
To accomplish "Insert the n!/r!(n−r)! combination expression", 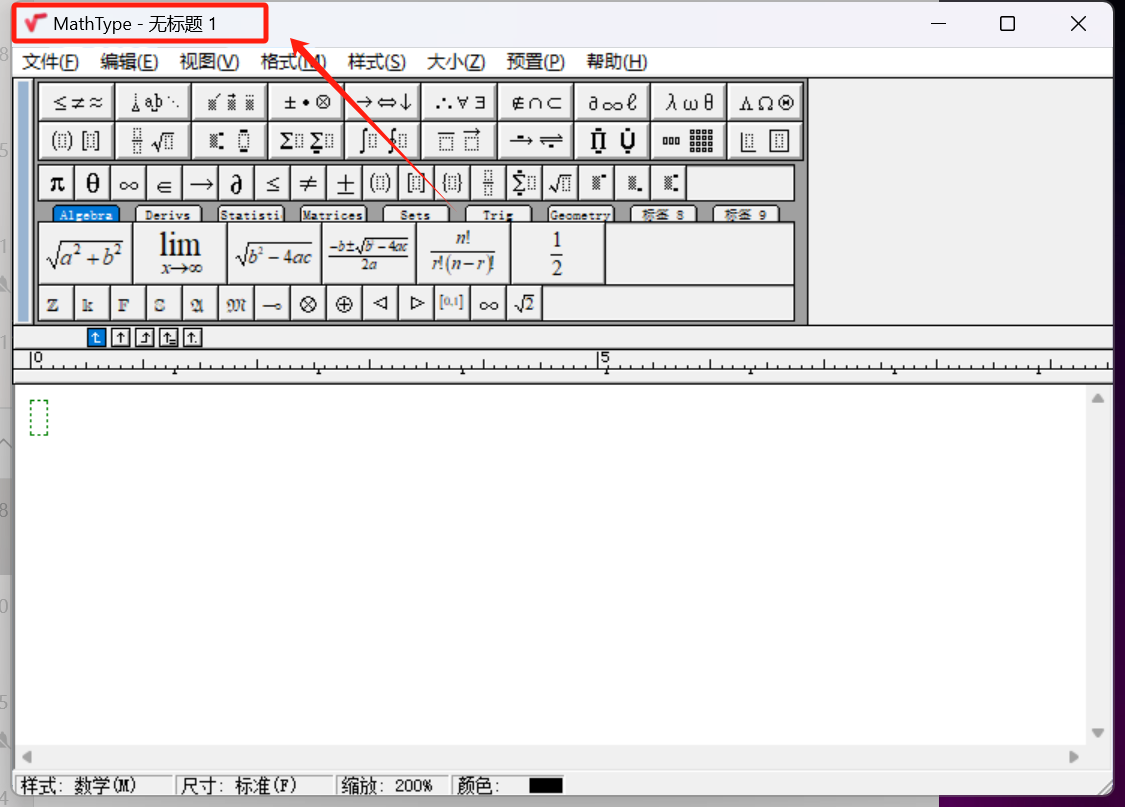I will click(463, 253).
